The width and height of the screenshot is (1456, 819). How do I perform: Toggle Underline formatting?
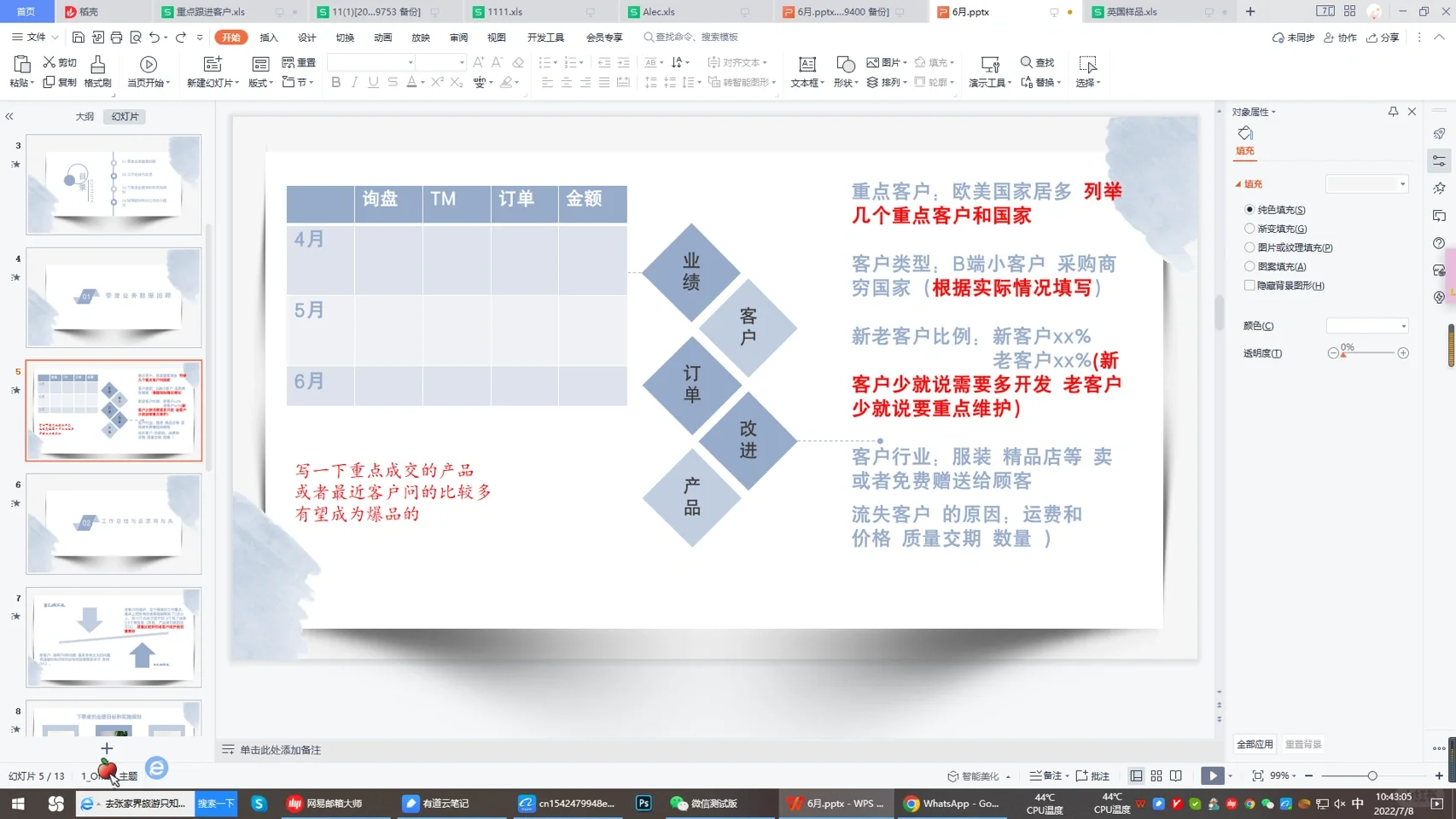[x=373, y=83]
